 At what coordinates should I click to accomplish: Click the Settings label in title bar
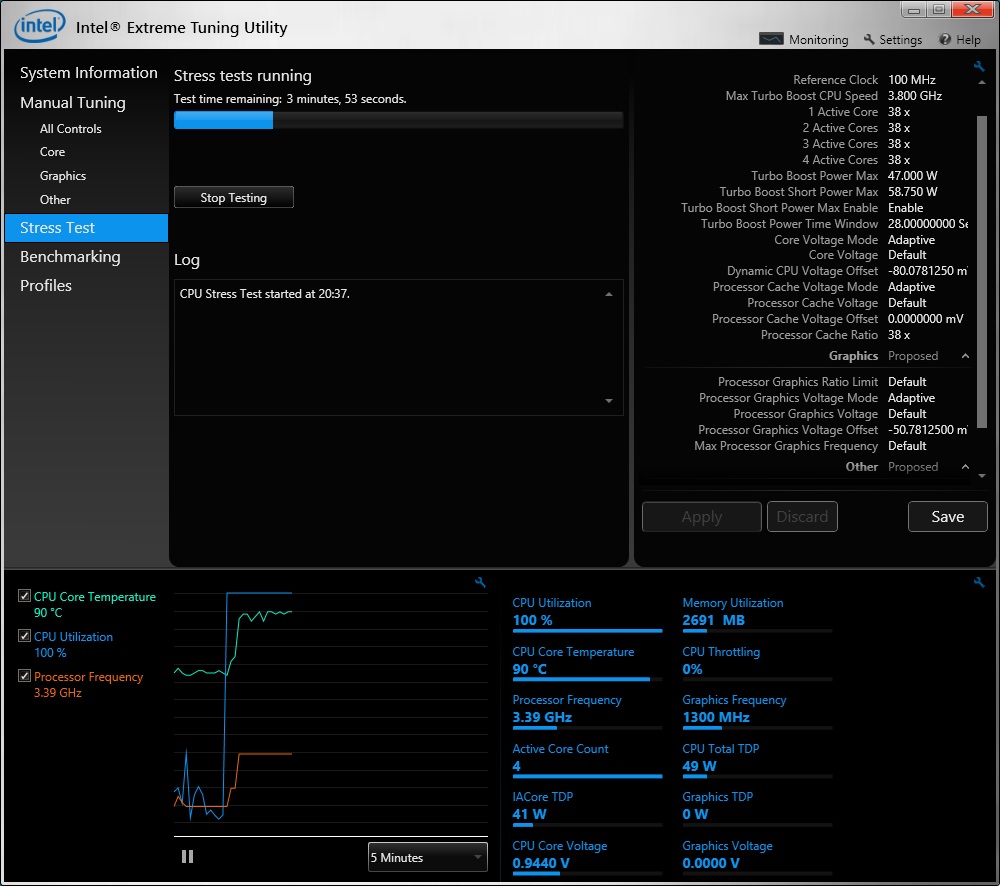click(901, 40)
